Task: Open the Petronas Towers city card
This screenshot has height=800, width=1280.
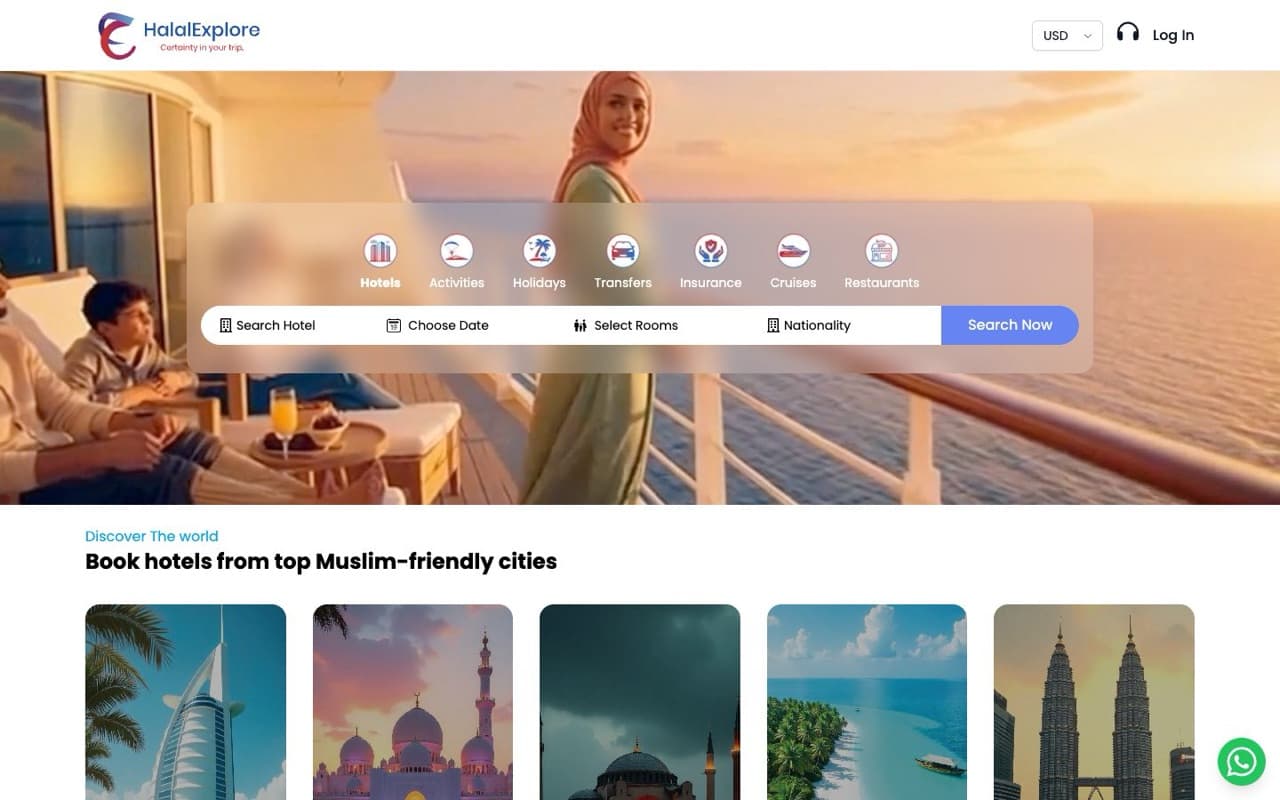Action: [x=1094, y=702]
